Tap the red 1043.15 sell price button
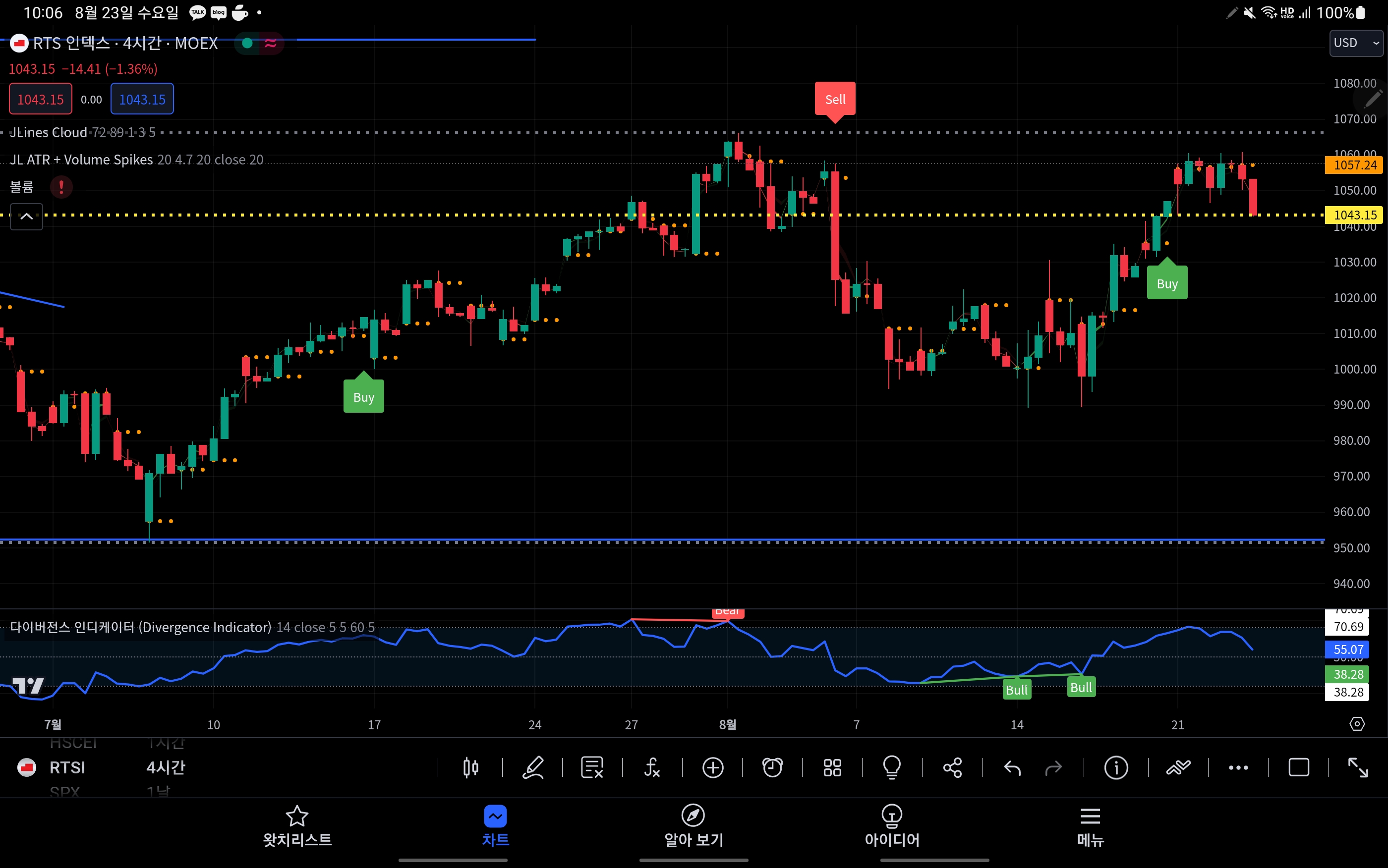Image resolution: width=1388 pixels, height=868 pixels. coord(40,99)
